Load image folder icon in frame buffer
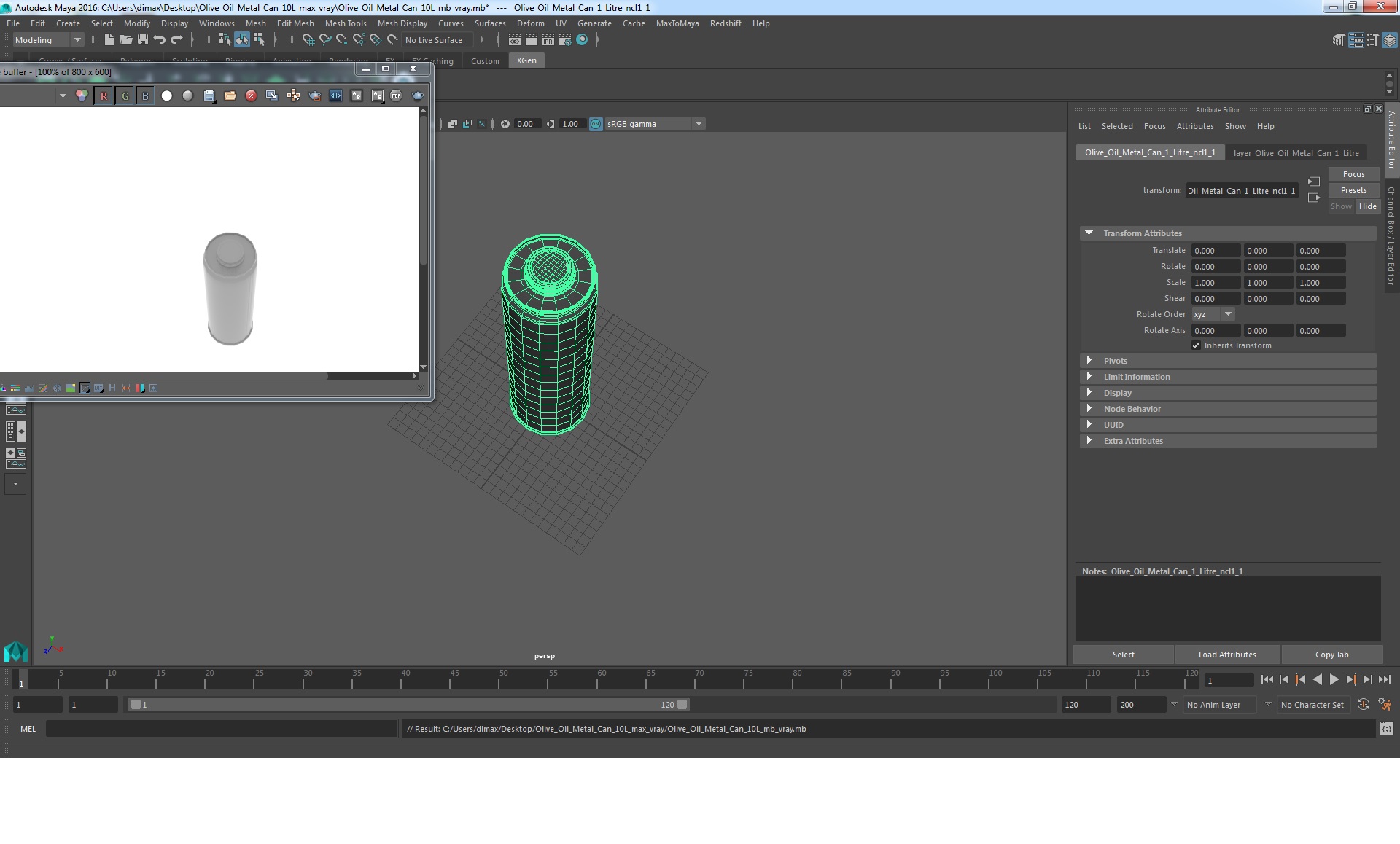This screenshot has height=844, width=1400. coord(230,96)
